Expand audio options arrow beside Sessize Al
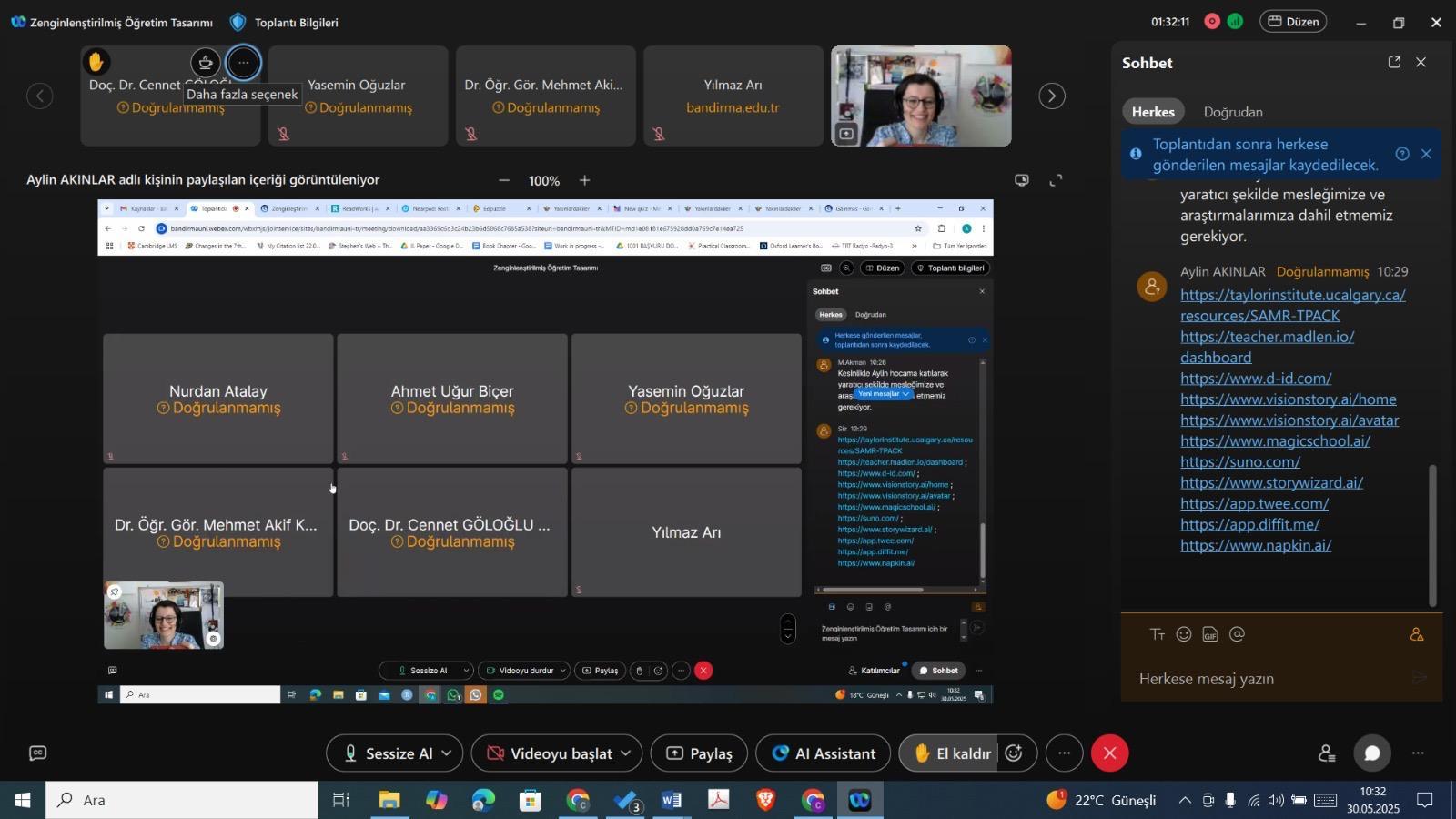The width and height of the screenshot is (1456, 819). point(447,753)
